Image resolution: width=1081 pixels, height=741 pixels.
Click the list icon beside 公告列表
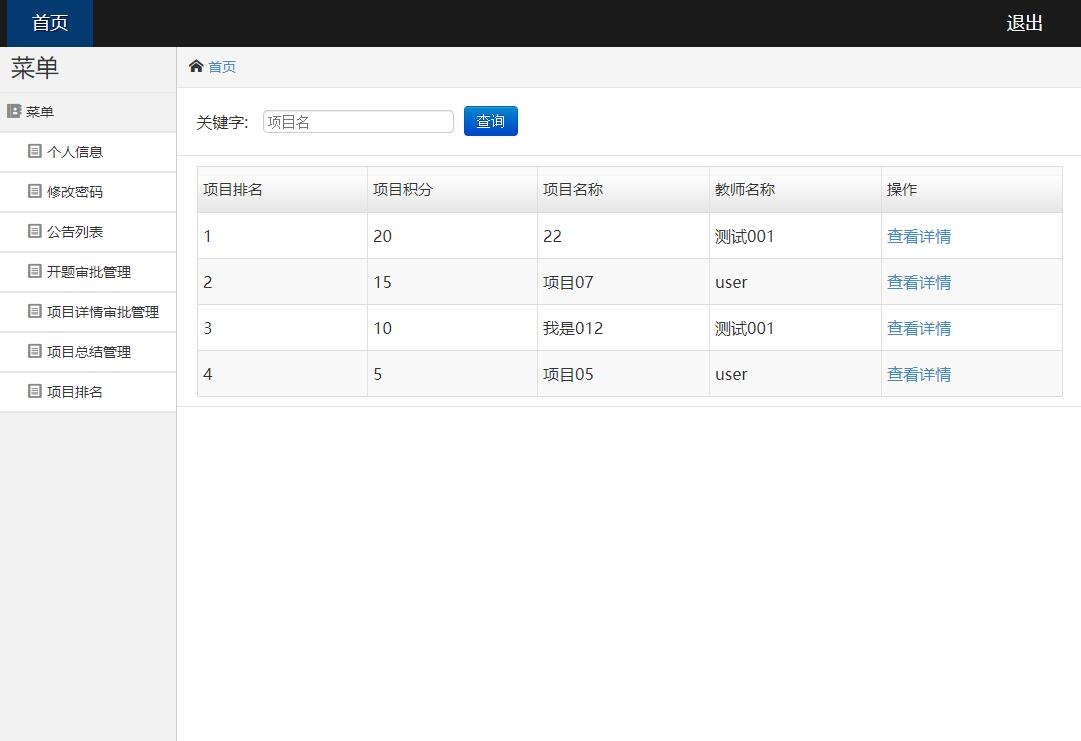click(35, 232)
